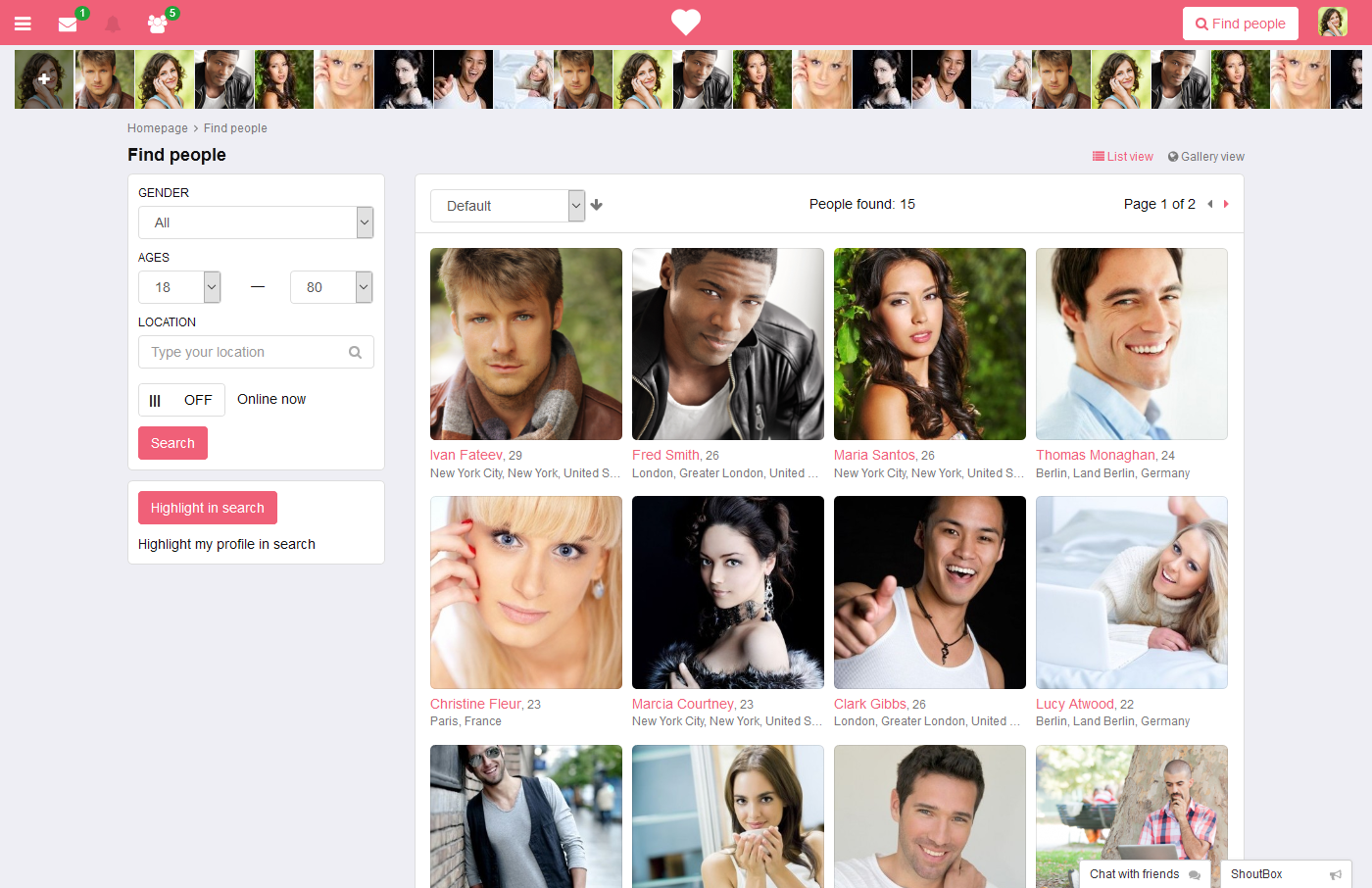This screenshot has width=1372, height=888.
Task: Click the Search button
Action: click(172, 443)
